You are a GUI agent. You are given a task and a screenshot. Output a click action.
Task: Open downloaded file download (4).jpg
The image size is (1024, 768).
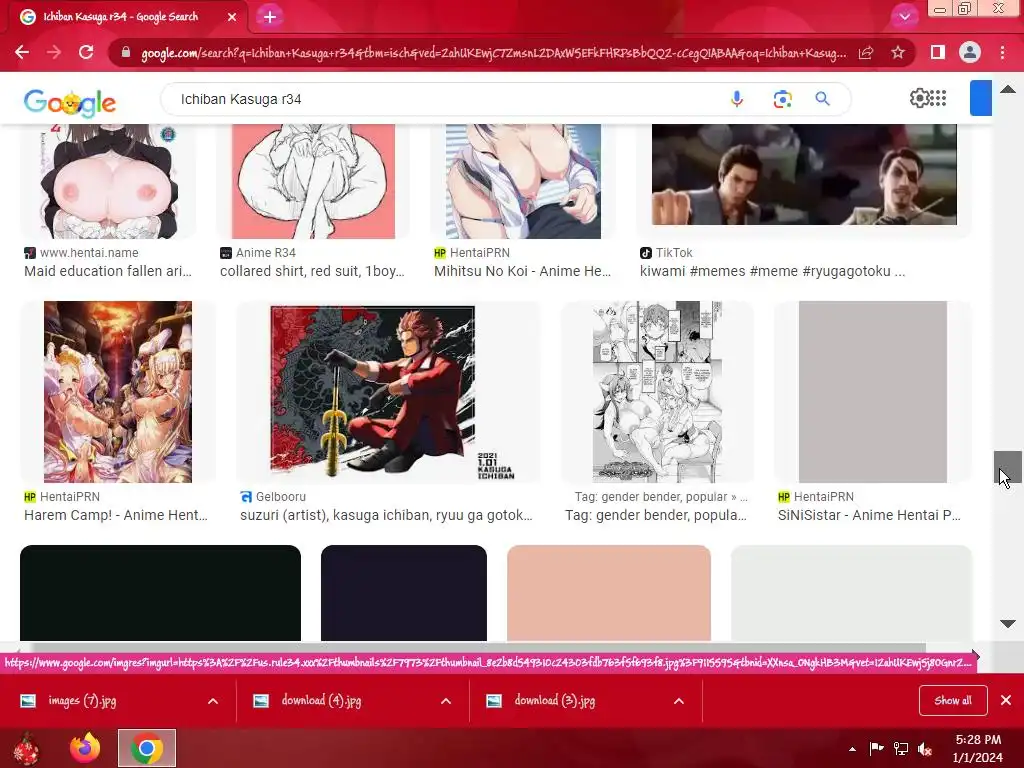(321, 701)
